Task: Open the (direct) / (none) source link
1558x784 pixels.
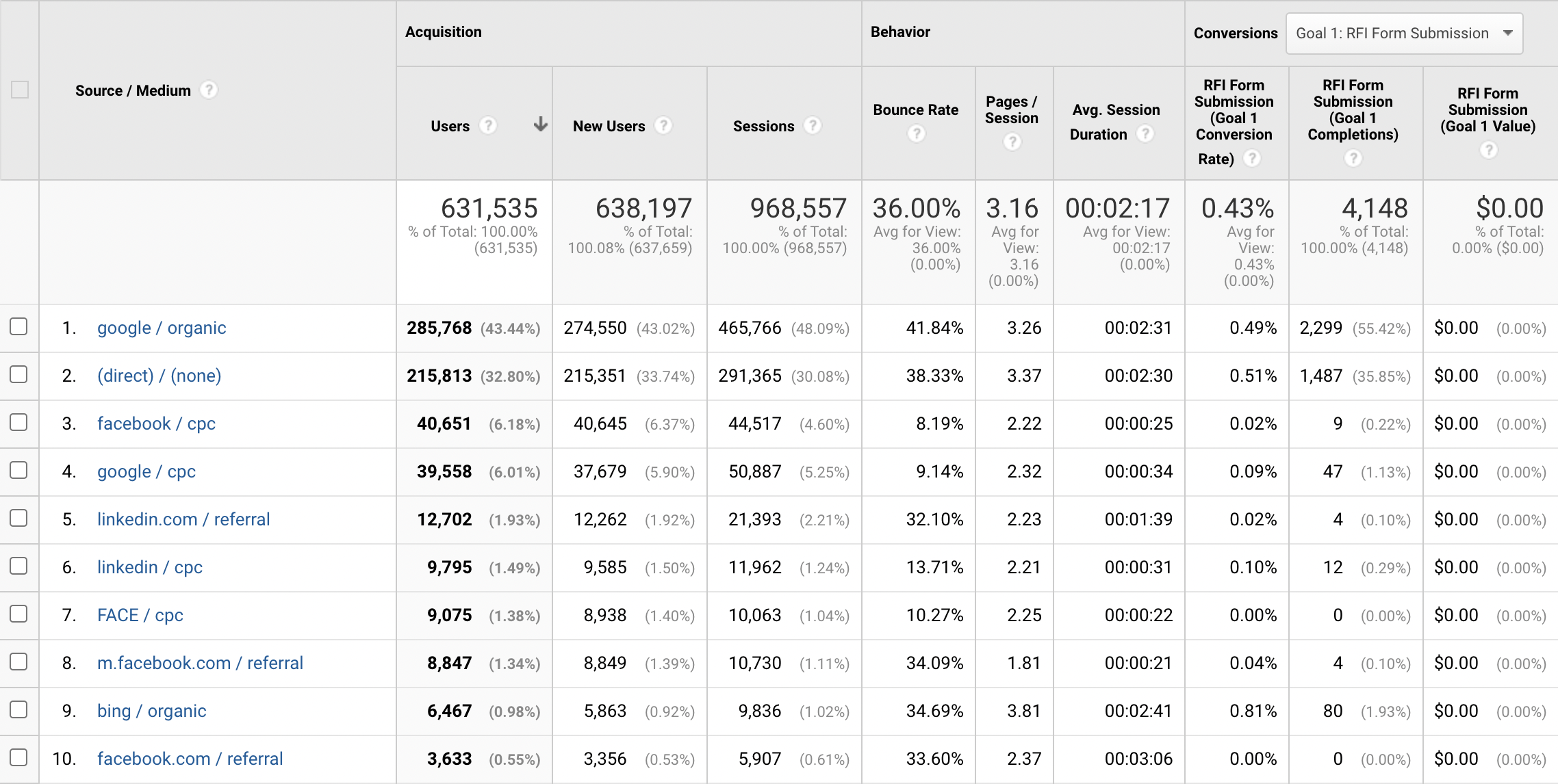Action: [159, 376]
